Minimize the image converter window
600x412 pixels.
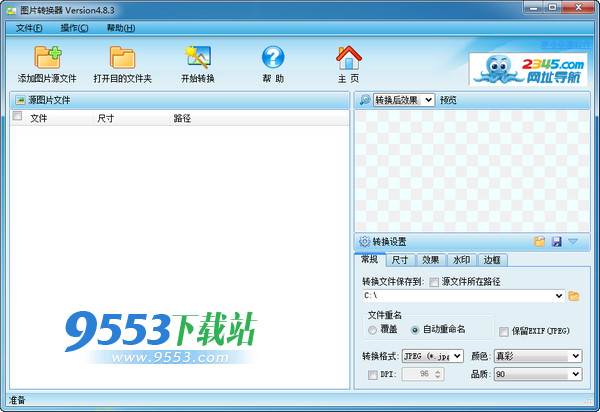pyautogui.click(x=534, y=7)
